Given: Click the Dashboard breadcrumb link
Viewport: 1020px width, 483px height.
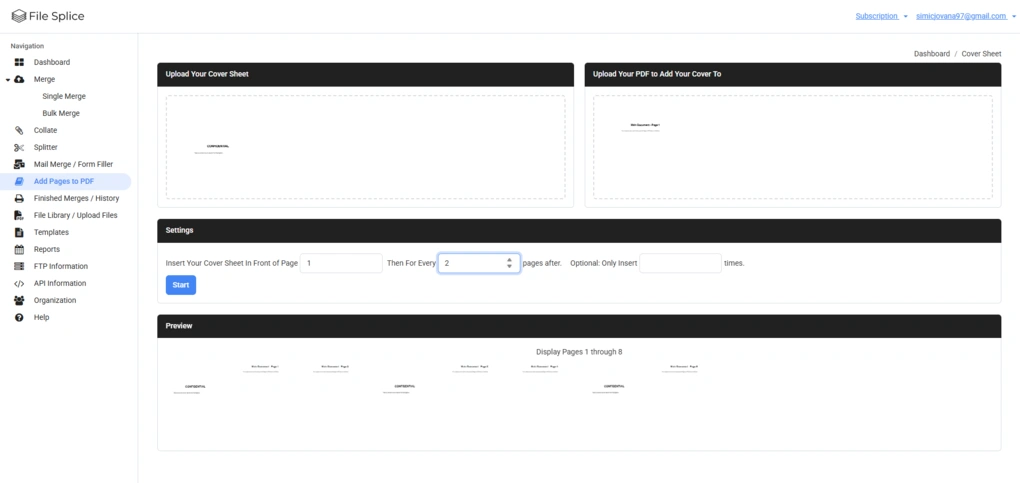Looking at the screenshot, I should (x=932, y=54).
